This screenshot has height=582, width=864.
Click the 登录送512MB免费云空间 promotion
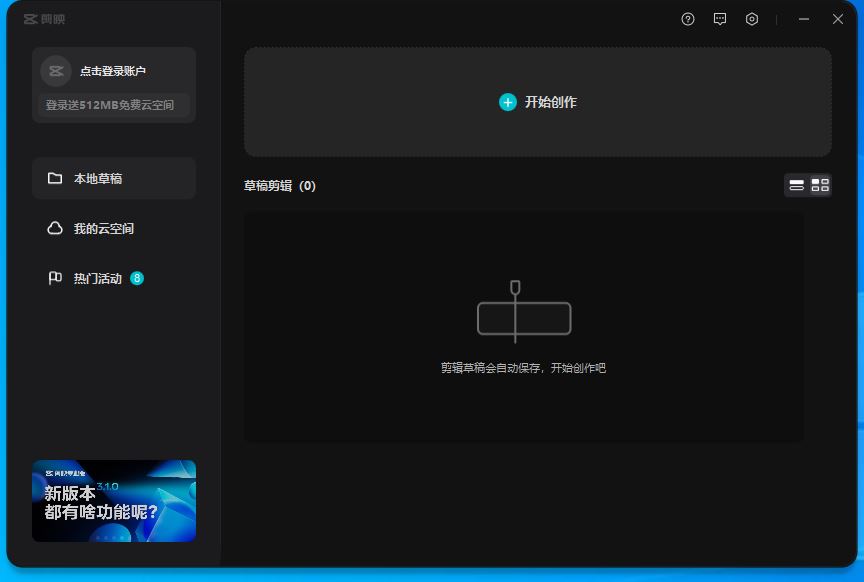click(113, 104)
